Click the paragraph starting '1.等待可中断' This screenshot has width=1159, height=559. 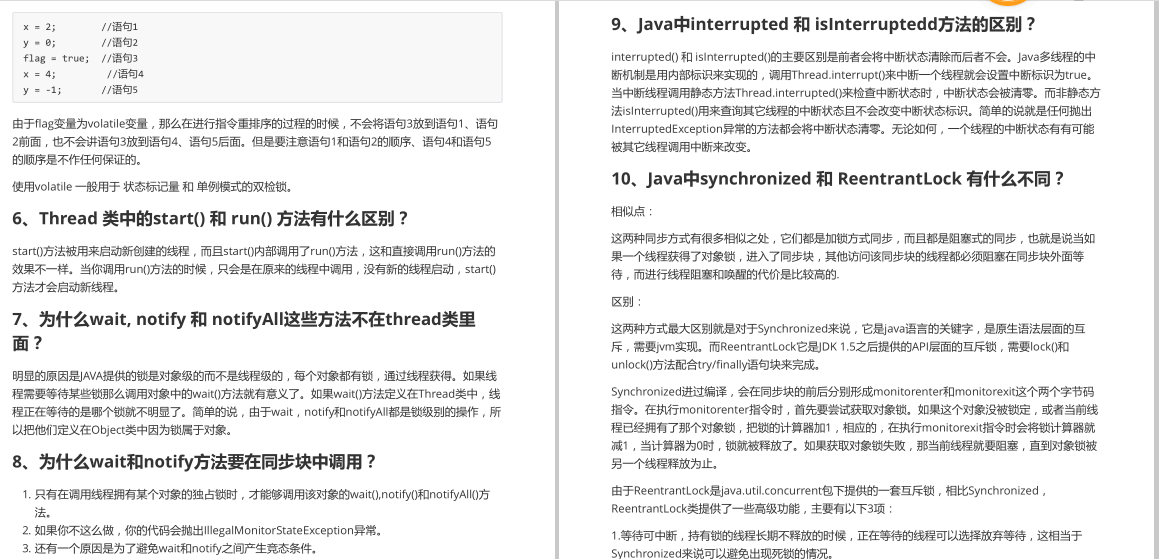[x=847, y=544]
